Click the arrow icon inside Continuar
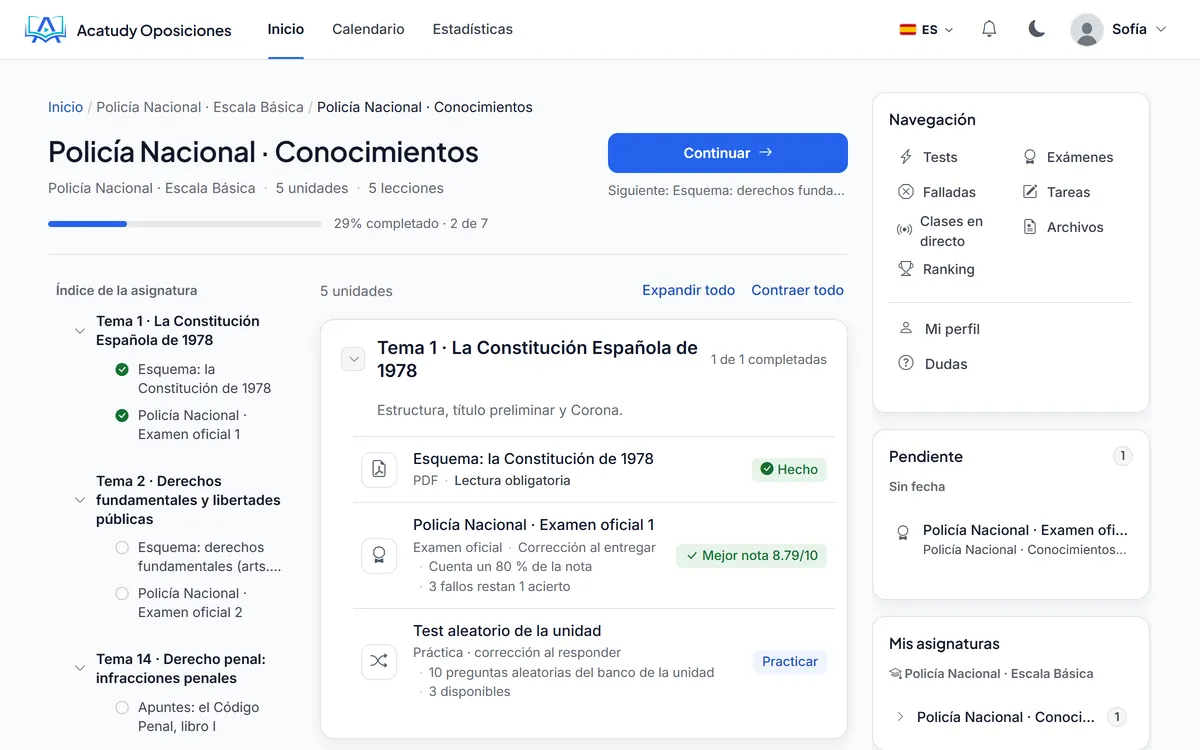 pos(766,153)
